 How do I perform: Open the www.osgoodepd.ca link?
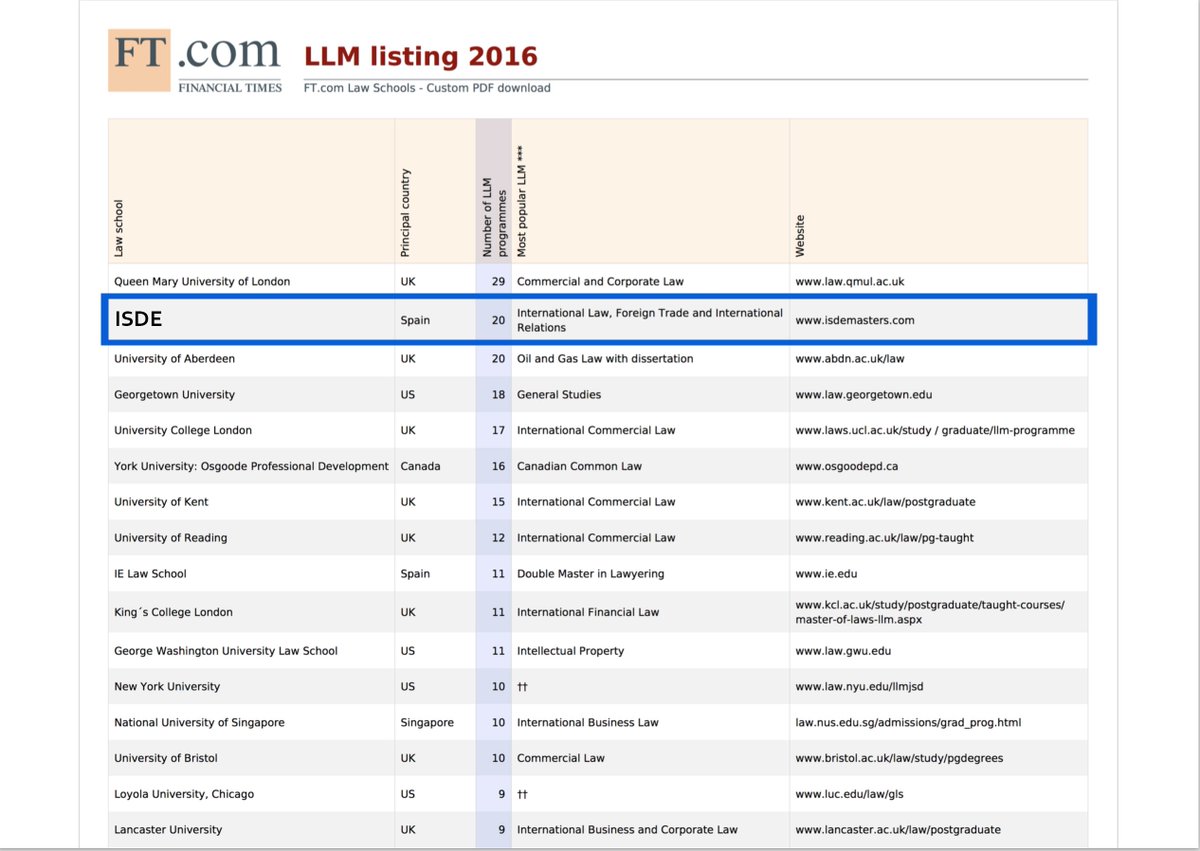click(847, 466)
